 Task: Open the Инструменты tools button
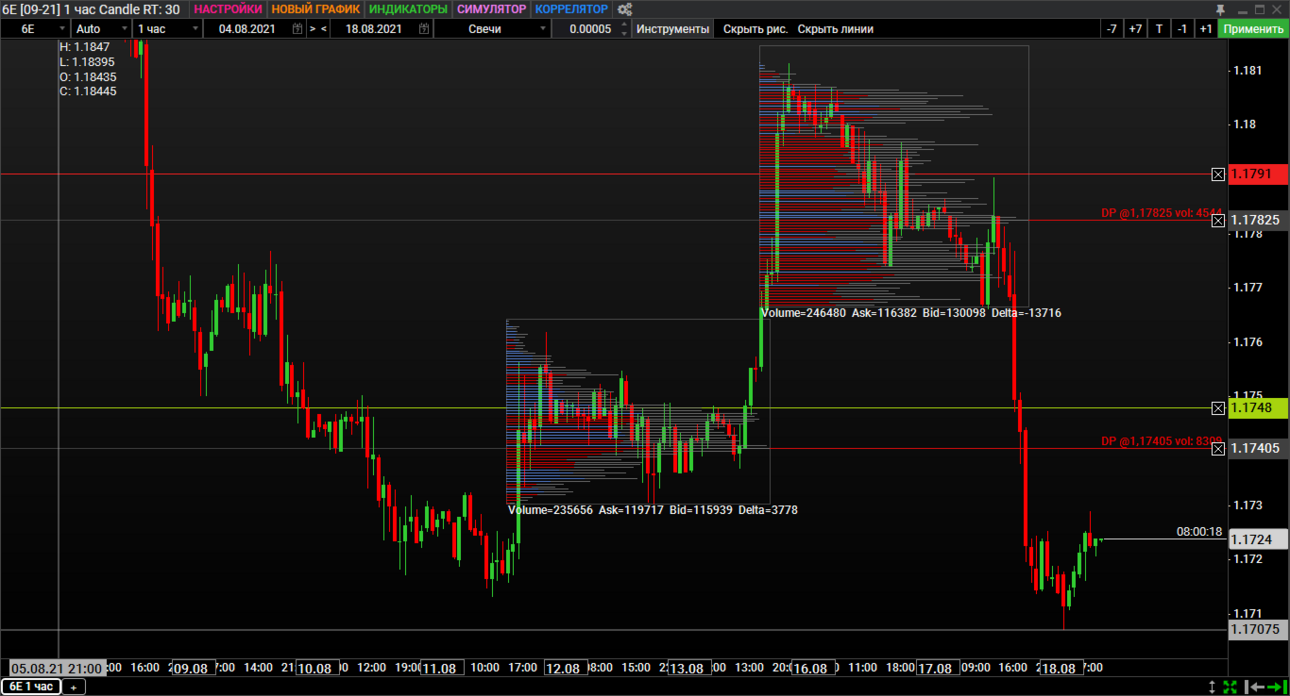[673, 29]
